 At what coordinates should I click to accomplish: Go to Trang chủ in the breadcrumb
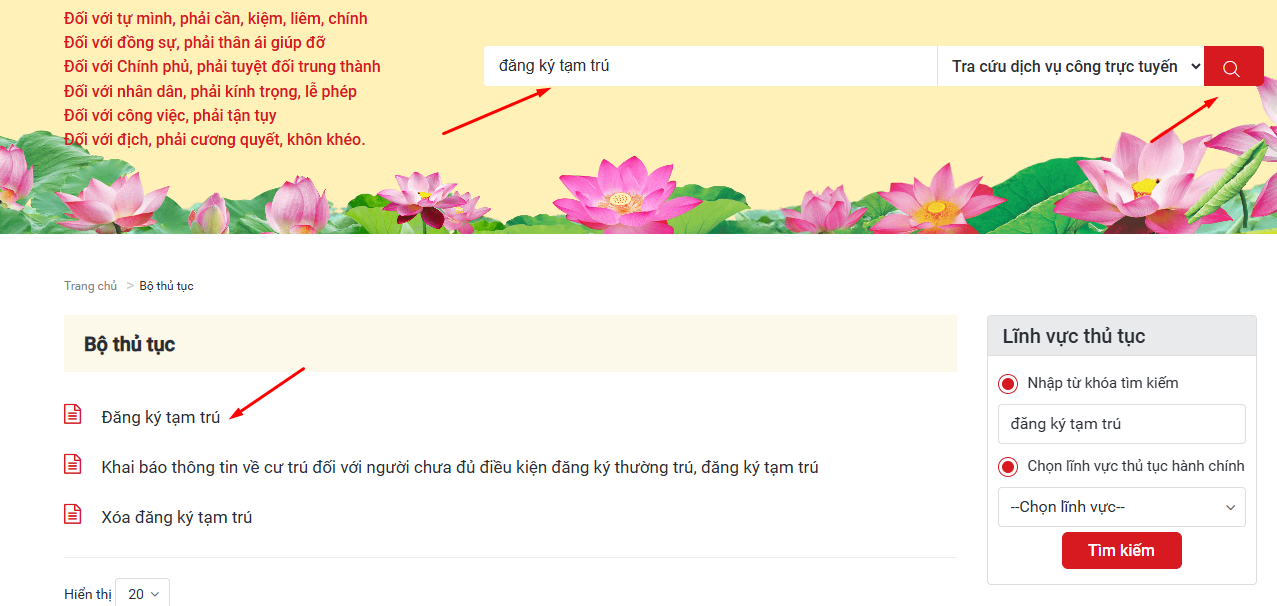click(x=91, y=286)
